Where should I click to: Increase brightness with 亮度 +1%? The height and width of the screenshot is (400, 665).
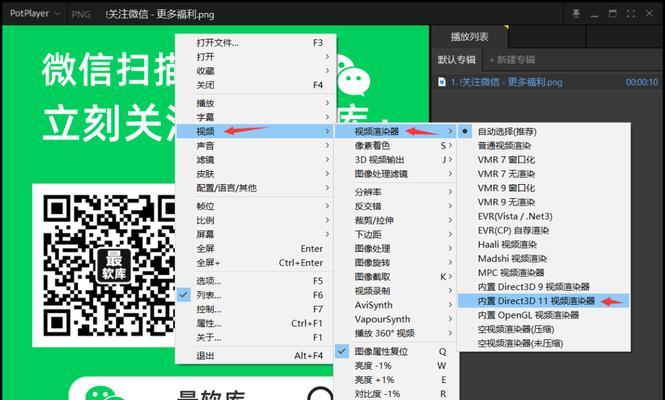coord(396,380)
